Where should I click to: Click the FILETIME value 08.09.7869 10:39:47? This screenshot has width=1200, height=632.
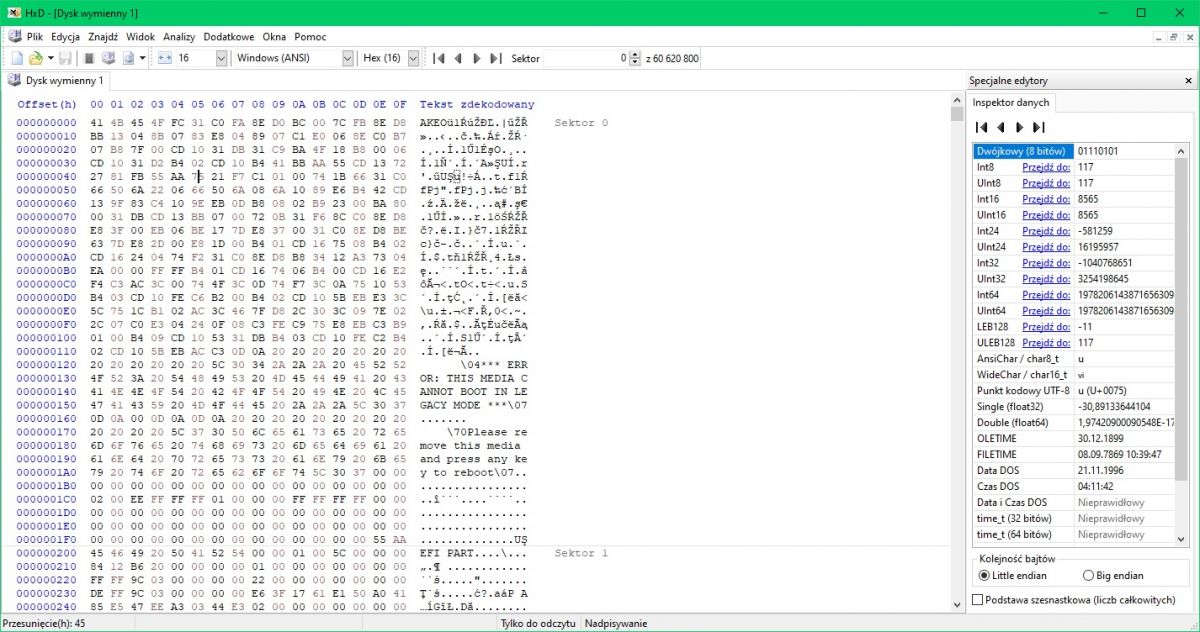tap(1121, 455)
